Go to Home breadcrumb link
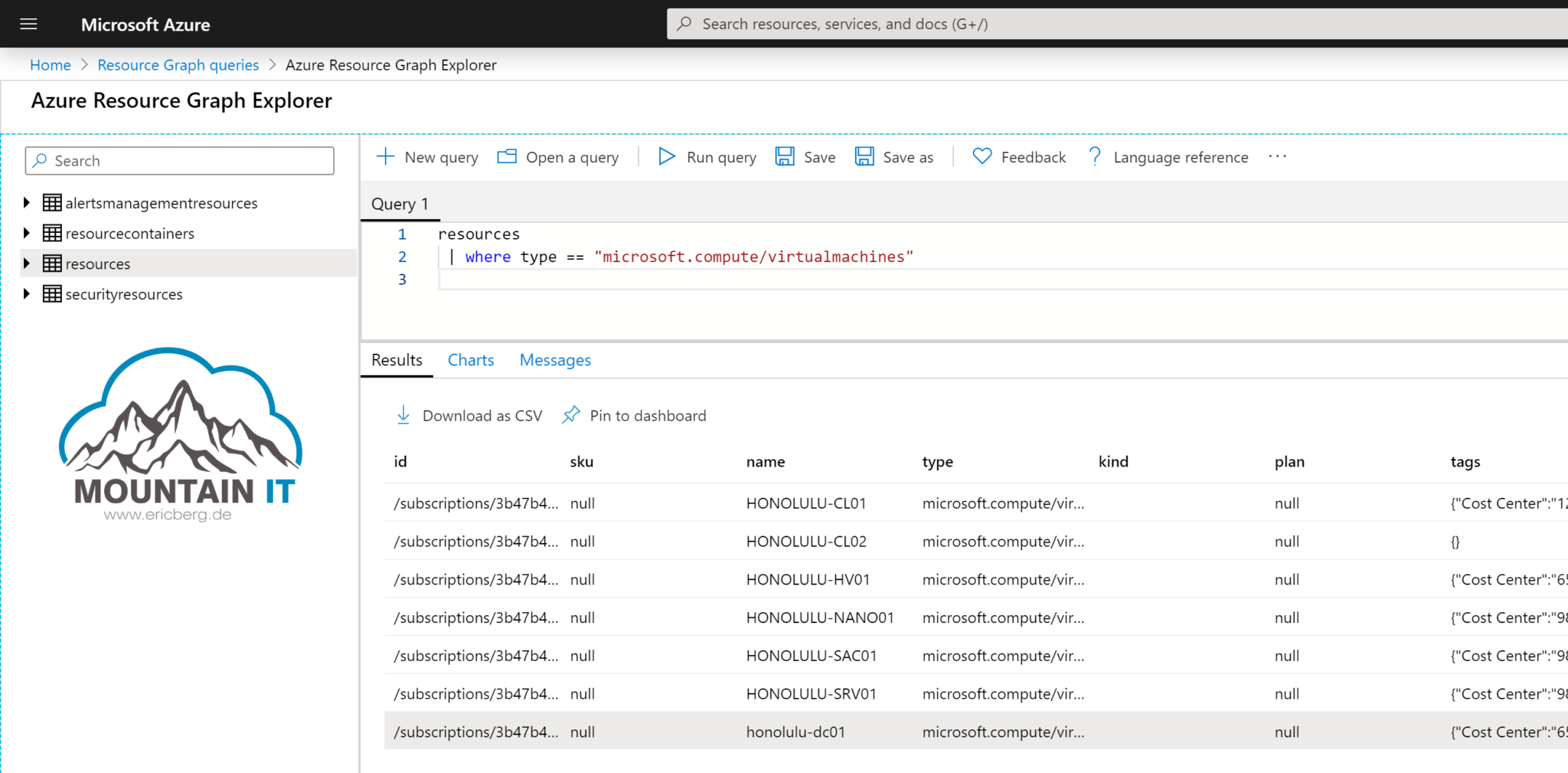 [x=51, y=65]
